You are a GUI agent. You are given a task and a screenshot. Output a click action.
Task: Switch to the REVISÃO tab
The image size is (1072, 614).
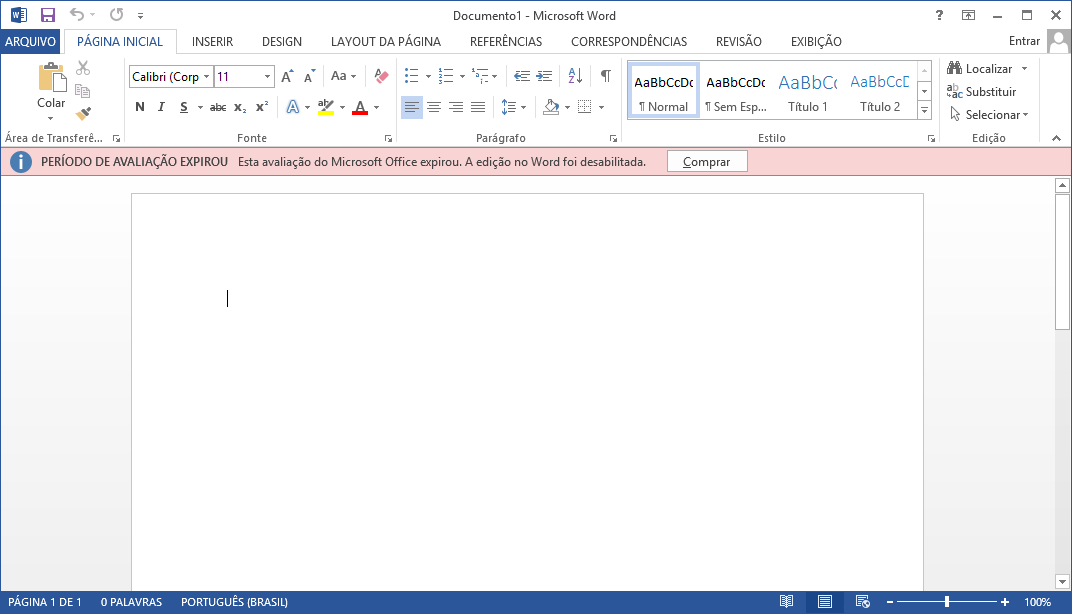point(738,42)
